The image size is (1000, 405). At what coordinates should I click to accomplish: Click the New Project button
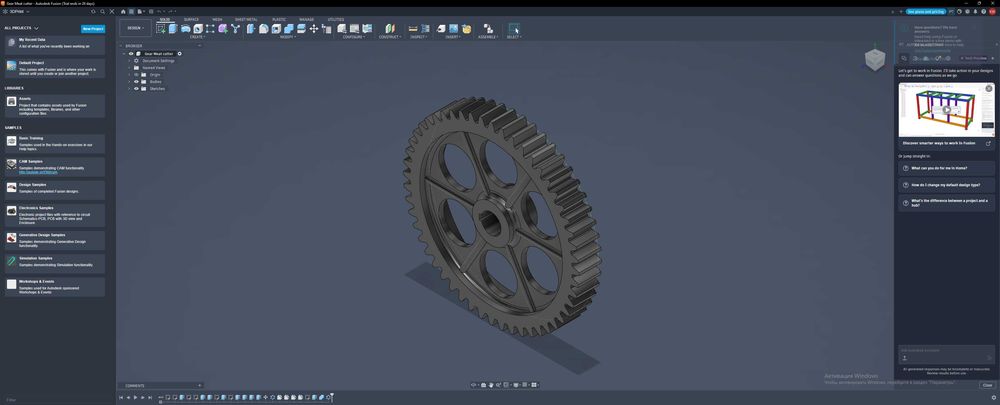(x=93, y=29)
